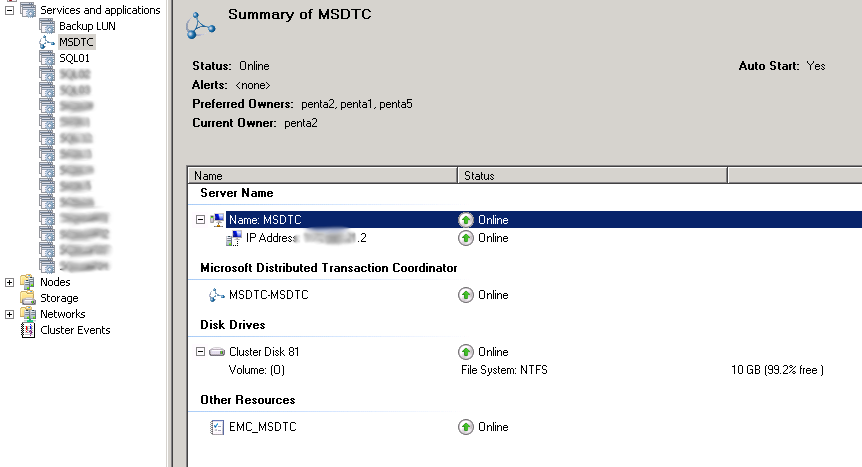Click the Networks folder icon
This screenshot has width=862, height=467.
(28, 314)
